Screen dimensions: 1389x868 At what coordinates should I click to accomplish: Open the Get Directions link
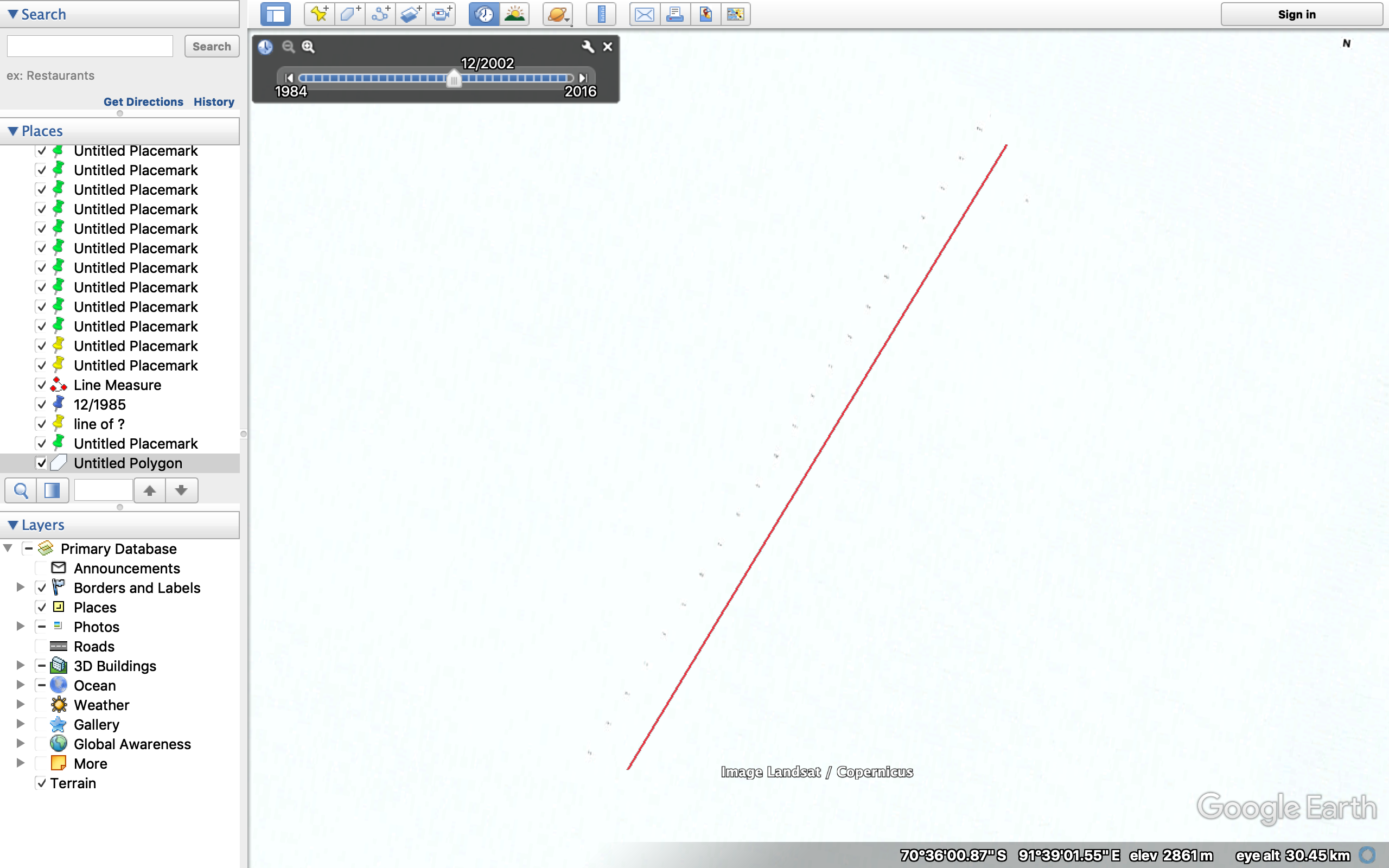tap(143, 101)
